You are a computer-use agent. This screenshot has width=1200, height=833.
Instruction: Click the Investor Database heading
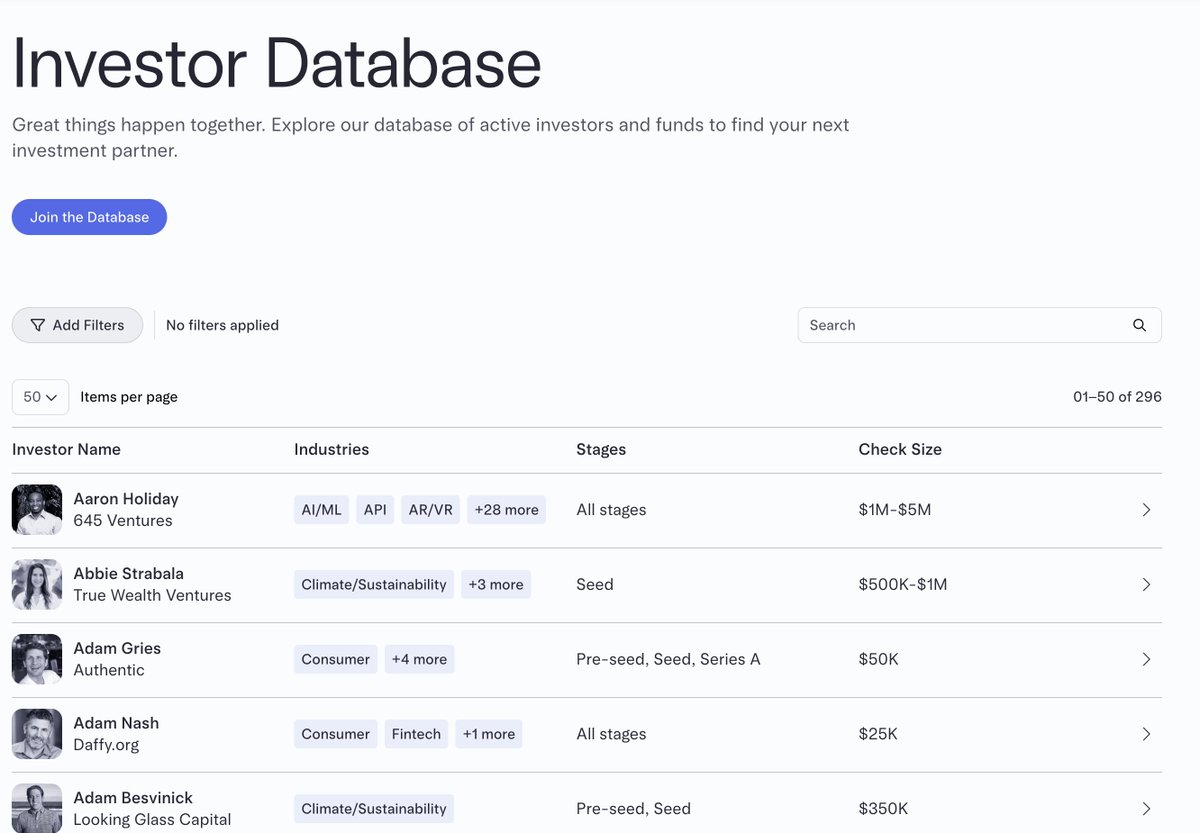click(277, 62)
